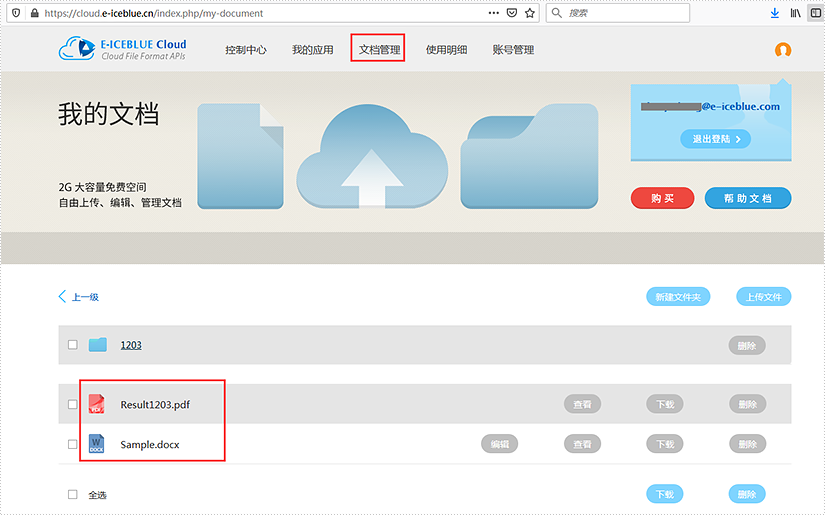Click the Pocket save icon
Image resolution: width=825 pixels, height=515 pixels.
[511, 13]
